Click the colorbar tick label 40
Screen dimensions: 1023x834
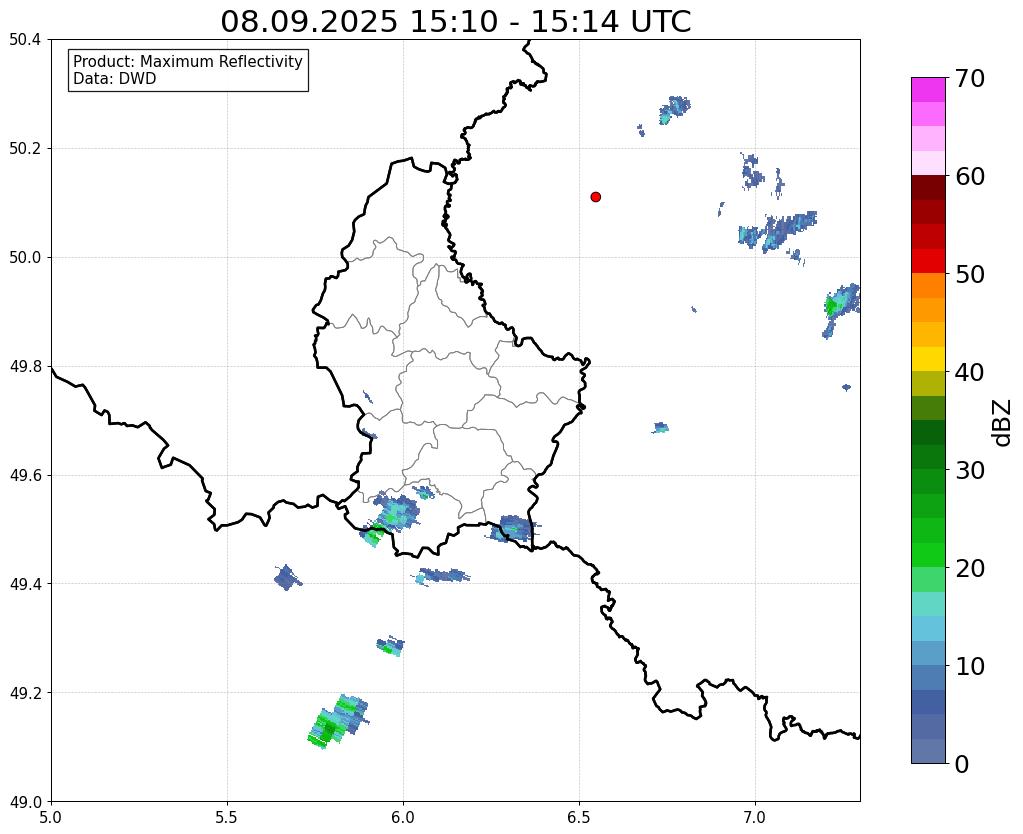[x=970, y=372]
